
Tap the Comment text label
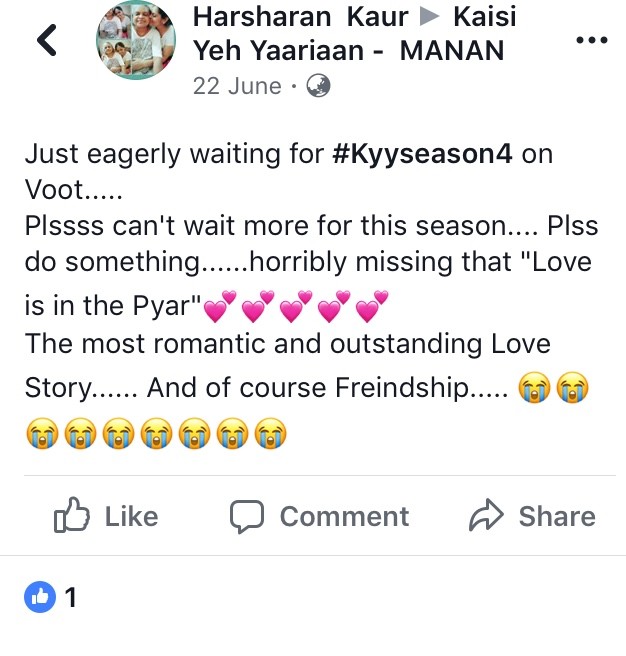click(x=344, y=516)
